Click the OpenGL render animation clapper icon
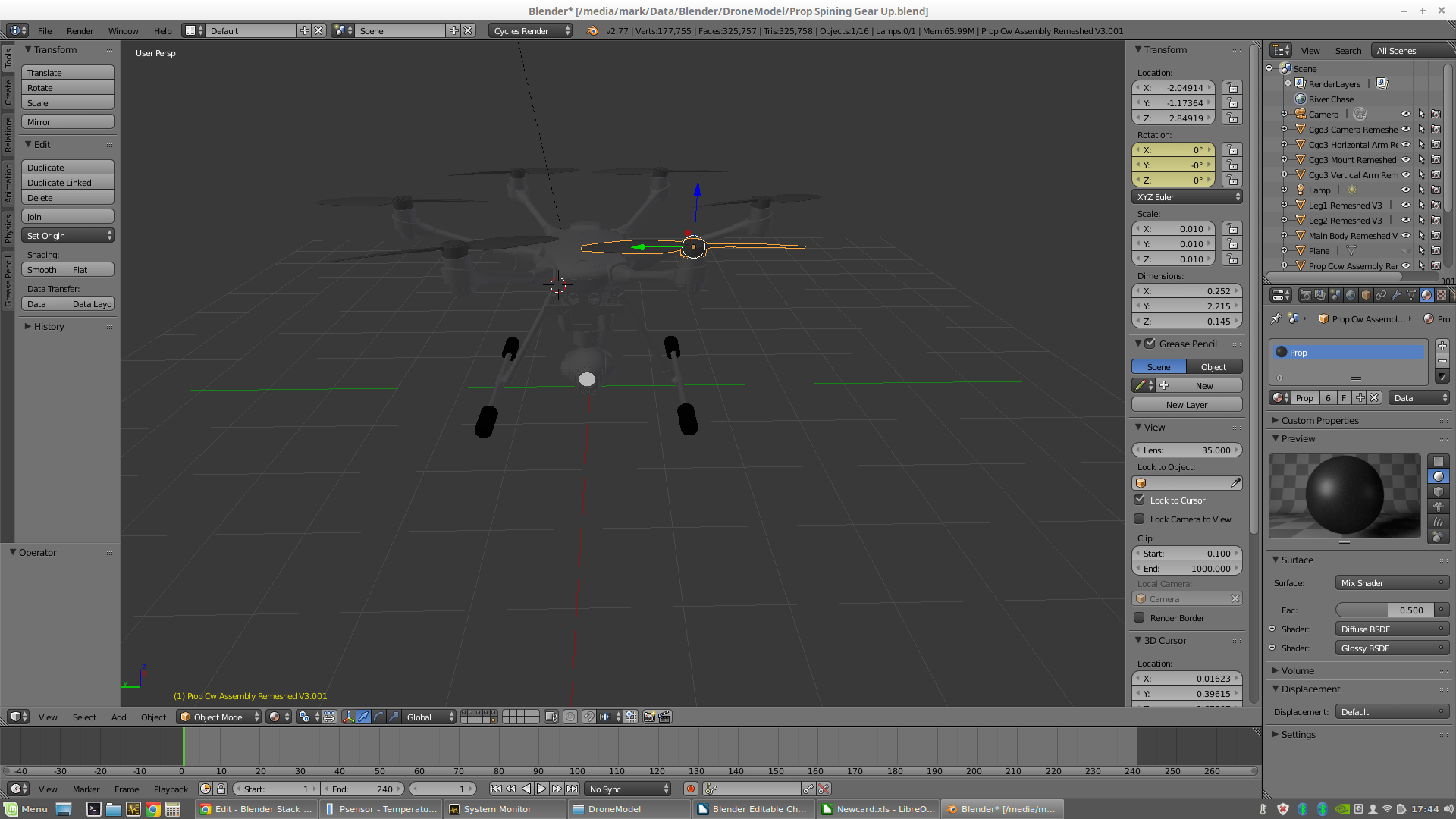The height and width of the screenshot is (819, 1456). point(664,717)
